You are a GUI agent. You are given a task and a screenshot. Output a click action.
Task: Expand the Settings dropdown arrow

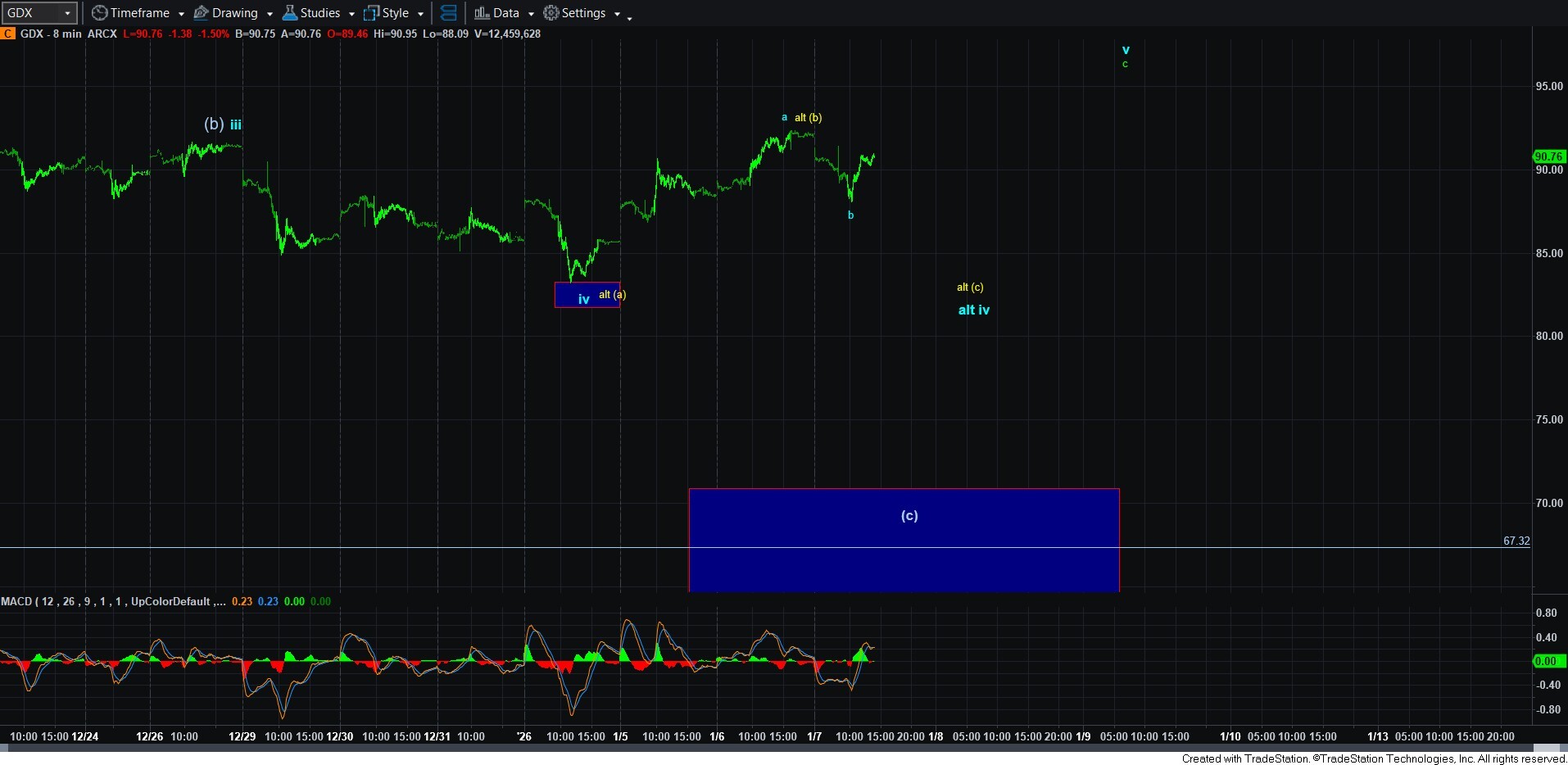tap(617, 14)
